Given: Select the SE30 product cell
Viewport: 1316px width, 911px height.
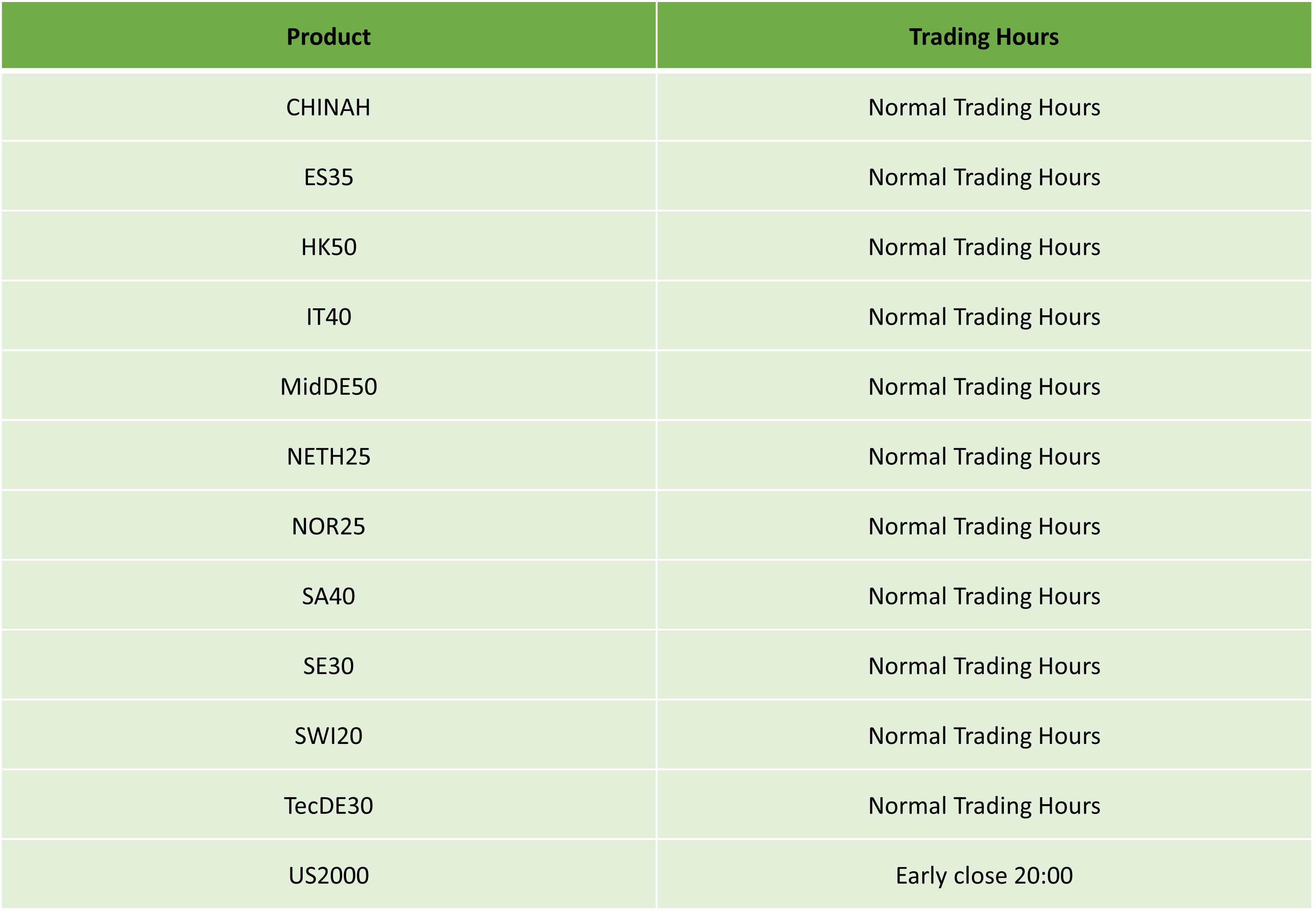Looking at the screenshot, I should [x=329, y=666].
